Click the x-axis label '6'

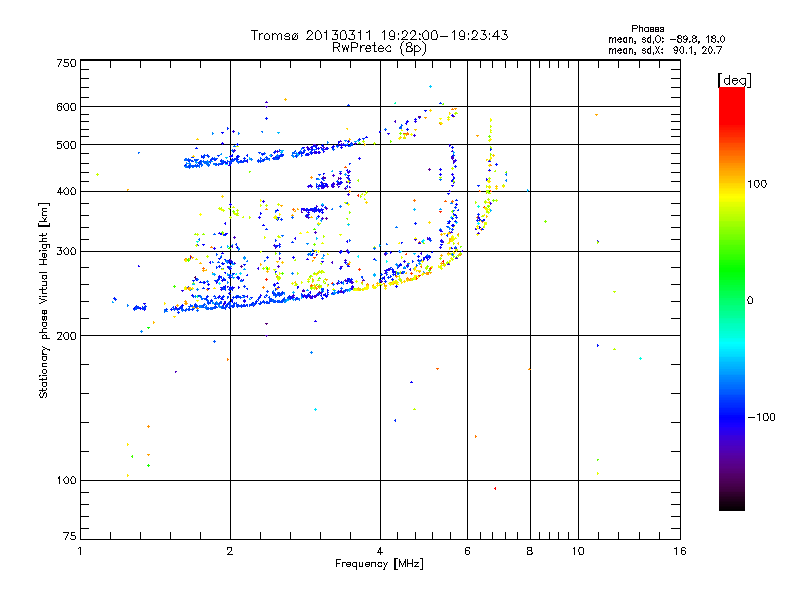point(467,551)
